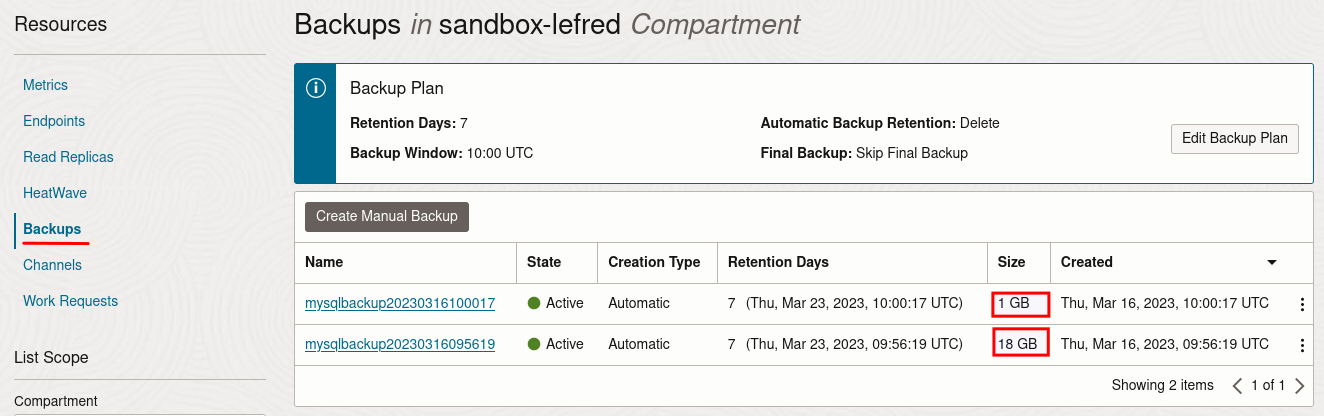The image size is (1324, 416).
Task: Open actions menu for mysqlbackup20230316095619
Action: click(x=1302, y=346)
